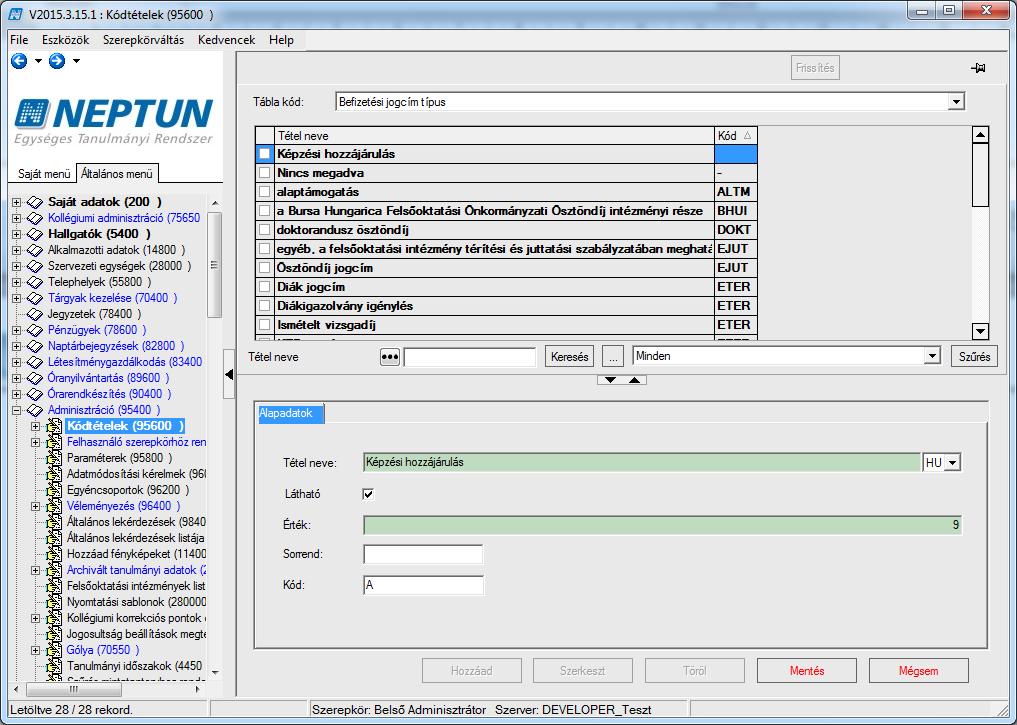Open the Minden filter dropdown
This screenshot has height=725, width=1017.
932,356
